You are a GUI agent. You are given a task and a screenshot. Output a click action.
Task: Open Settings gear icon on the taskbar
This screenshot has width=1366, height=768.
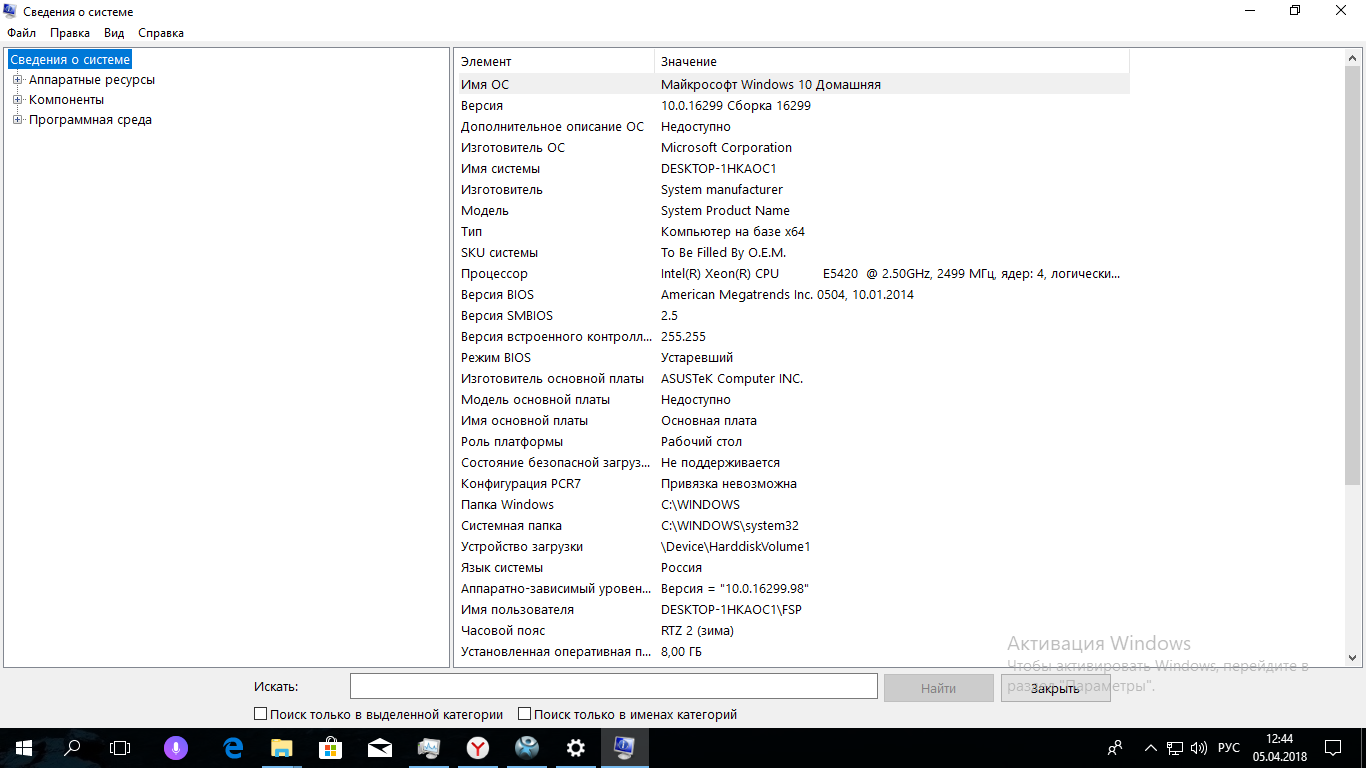click(x=576, y=748)
